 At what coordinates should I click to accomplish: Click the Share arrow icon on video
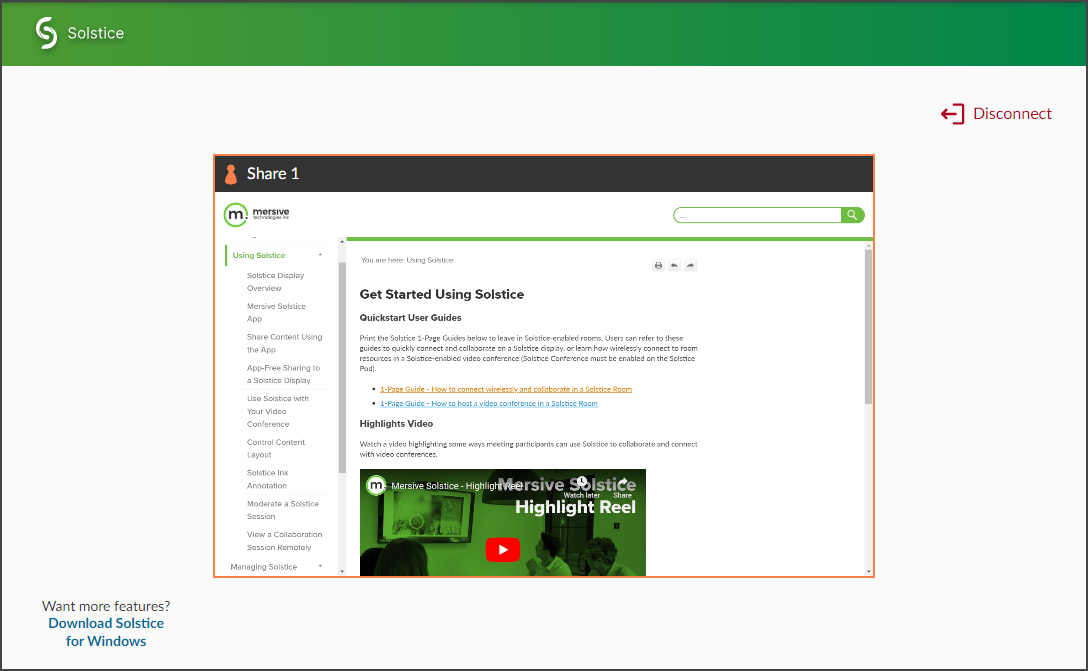pyautogui.click(x=622, y=482)
